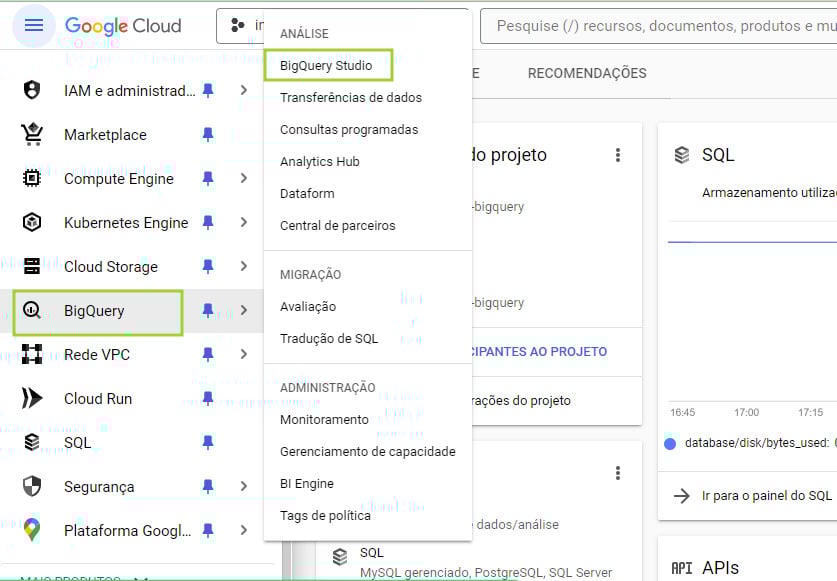Expand IAM e administrador submenu arrow
837x581 pixels.
tap(244, 90)
